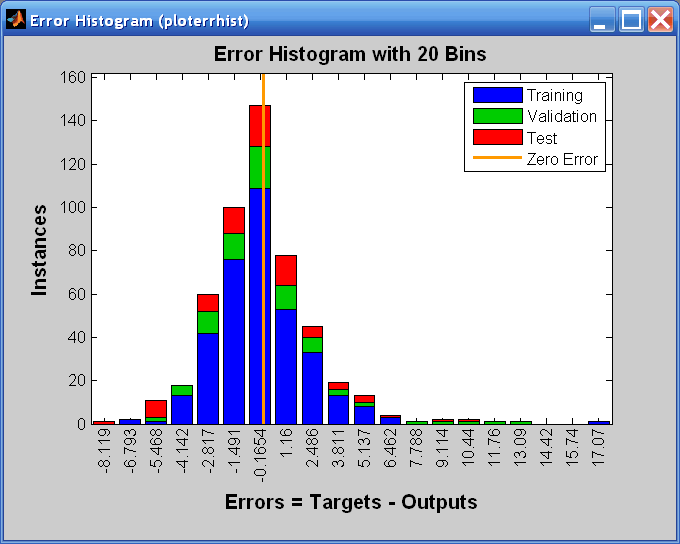This screenshot has width=680, height=544.
Task: Click the MATLAB icon in title bar
Action: [16, 20]
